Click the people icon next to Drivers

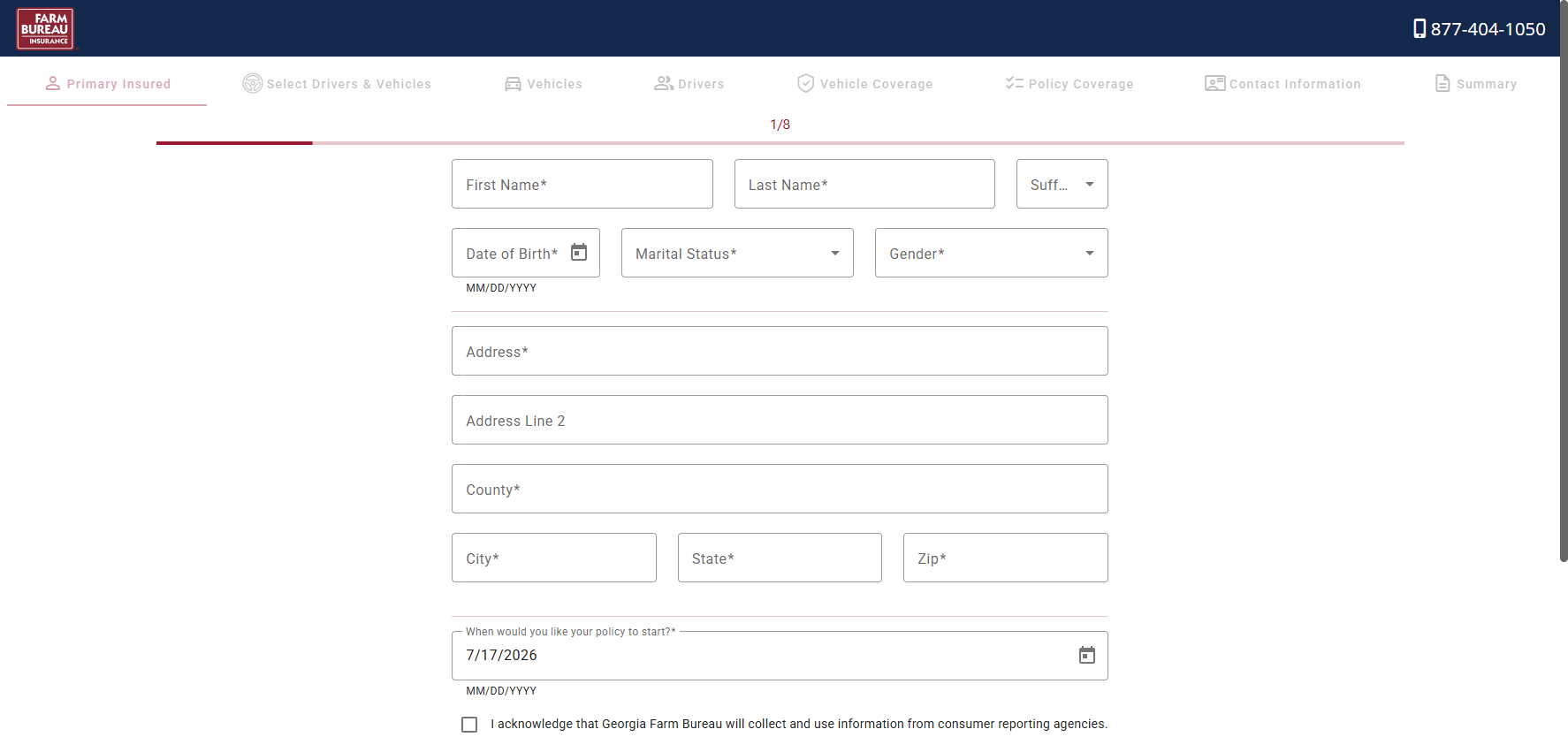coord(664,83)
